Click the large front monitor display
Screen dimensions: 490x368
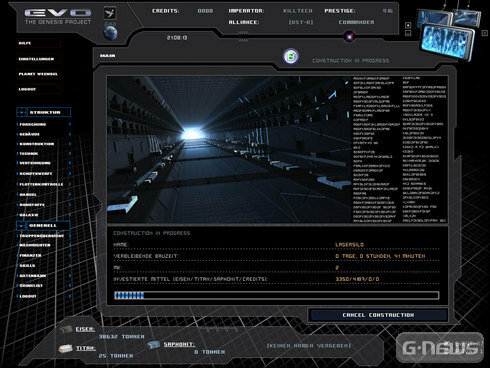[448, 42]
